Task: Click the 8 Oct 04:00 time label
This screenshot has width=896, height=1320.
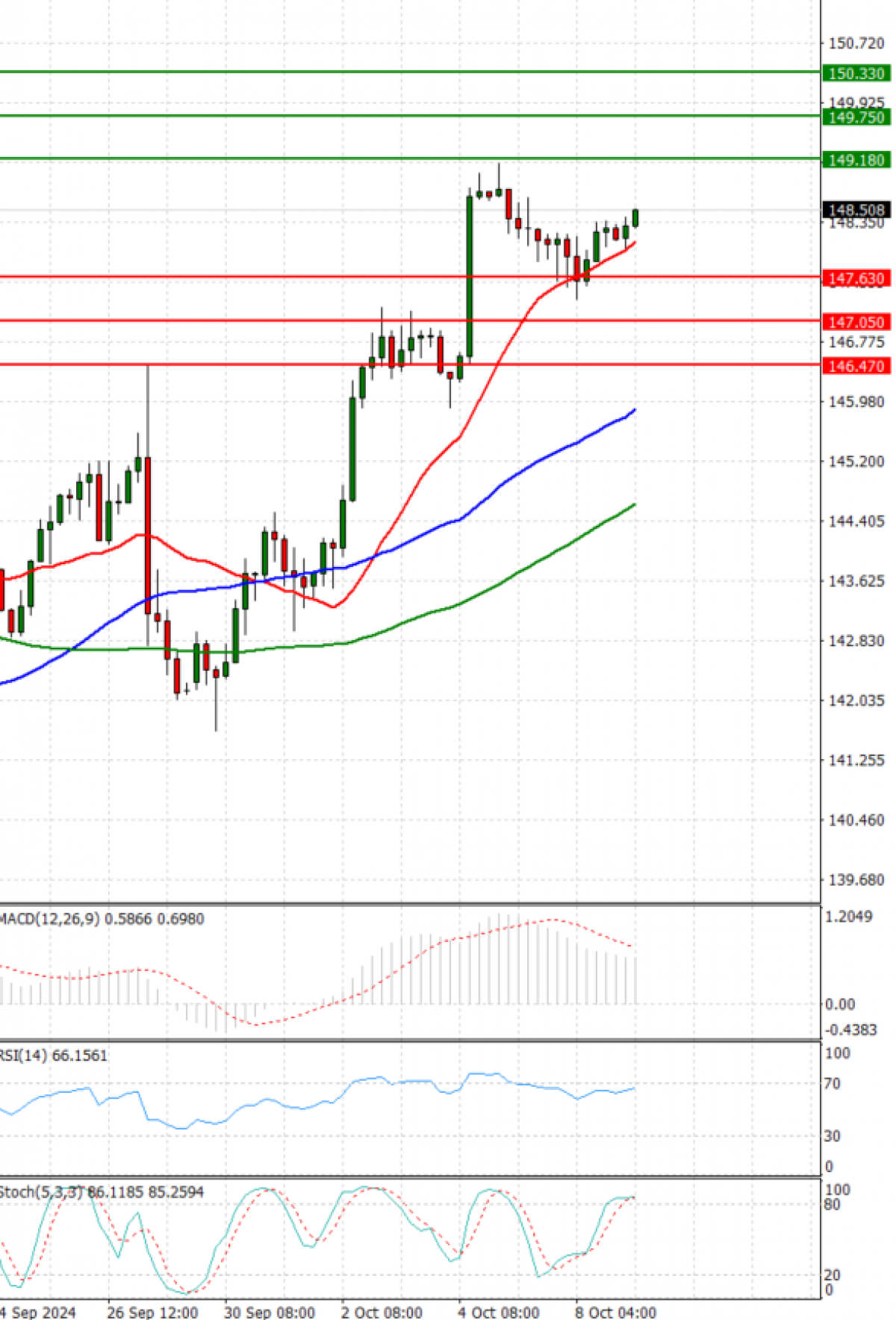Action: coord(615,1312)
